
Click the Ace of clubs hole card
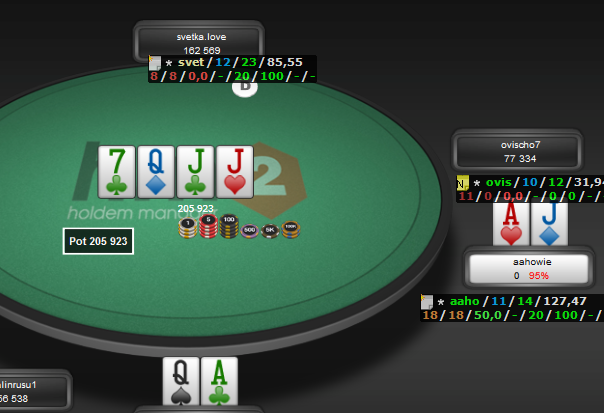(x=219, y=381)
